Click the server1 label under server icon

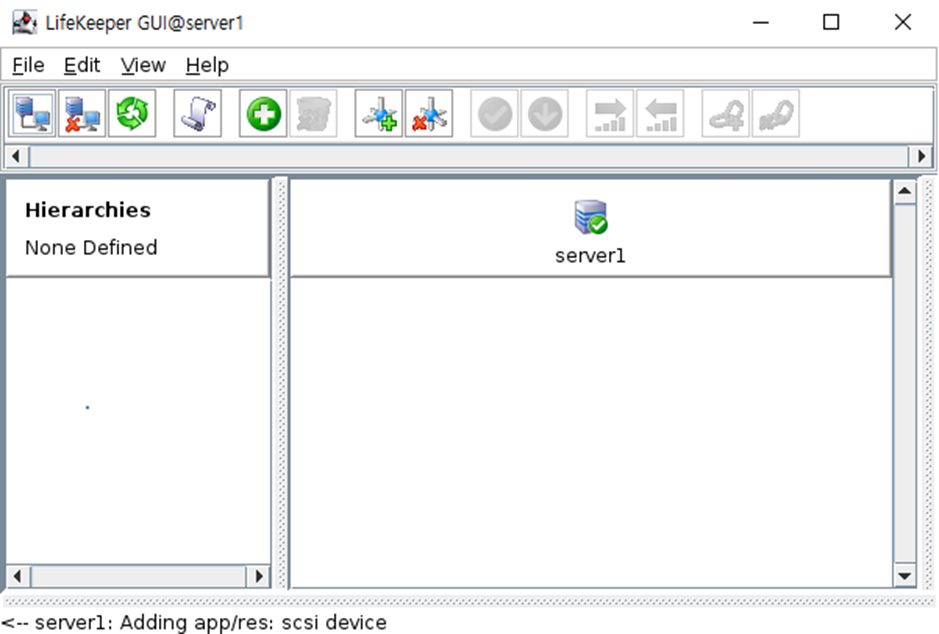[590, 256]
